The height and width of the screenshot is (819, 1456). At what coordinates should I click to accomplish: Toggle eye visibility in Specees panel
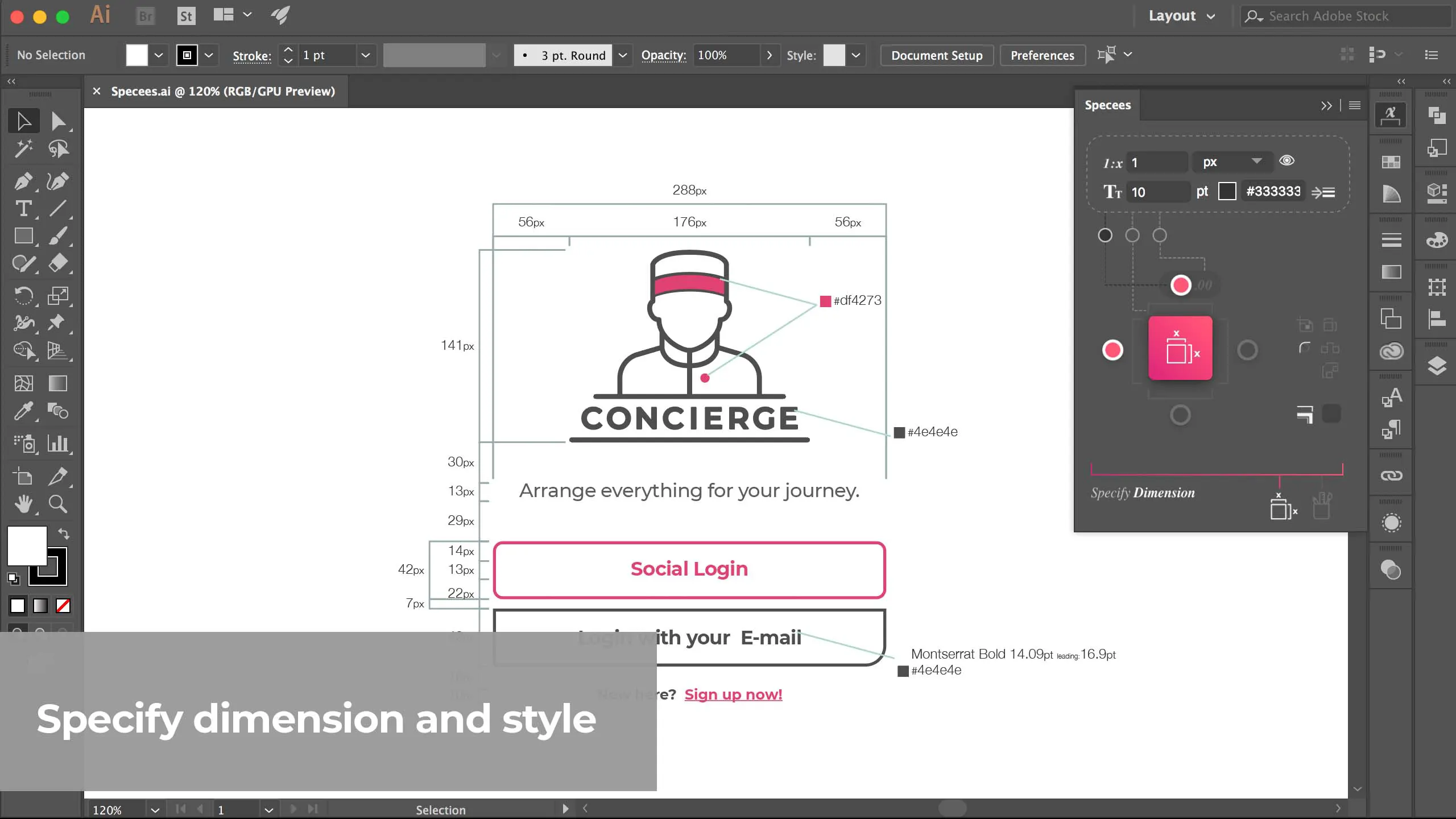click(x=1287, y=161)
